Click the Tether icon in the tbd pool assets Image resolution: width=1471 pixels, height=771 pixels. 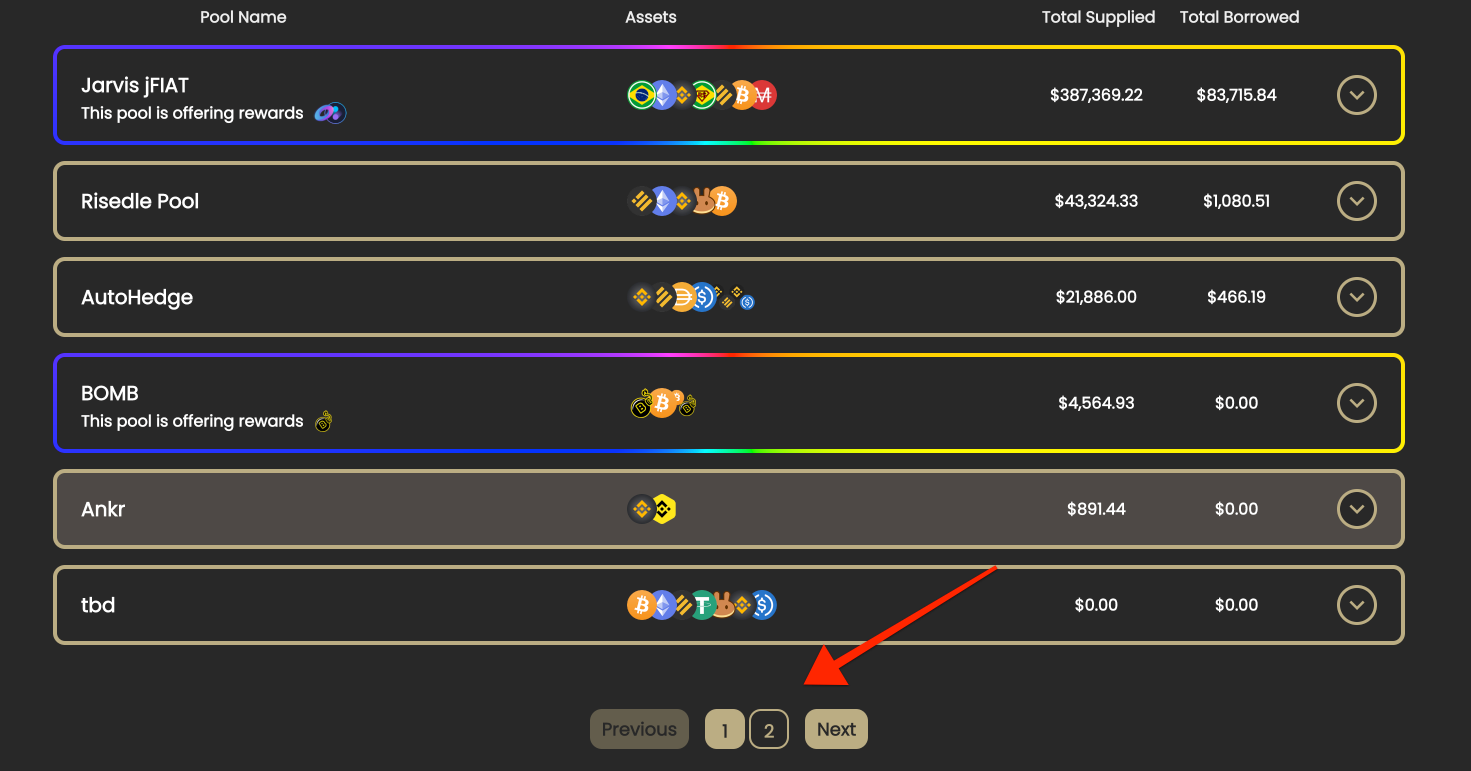click(702, 605)
